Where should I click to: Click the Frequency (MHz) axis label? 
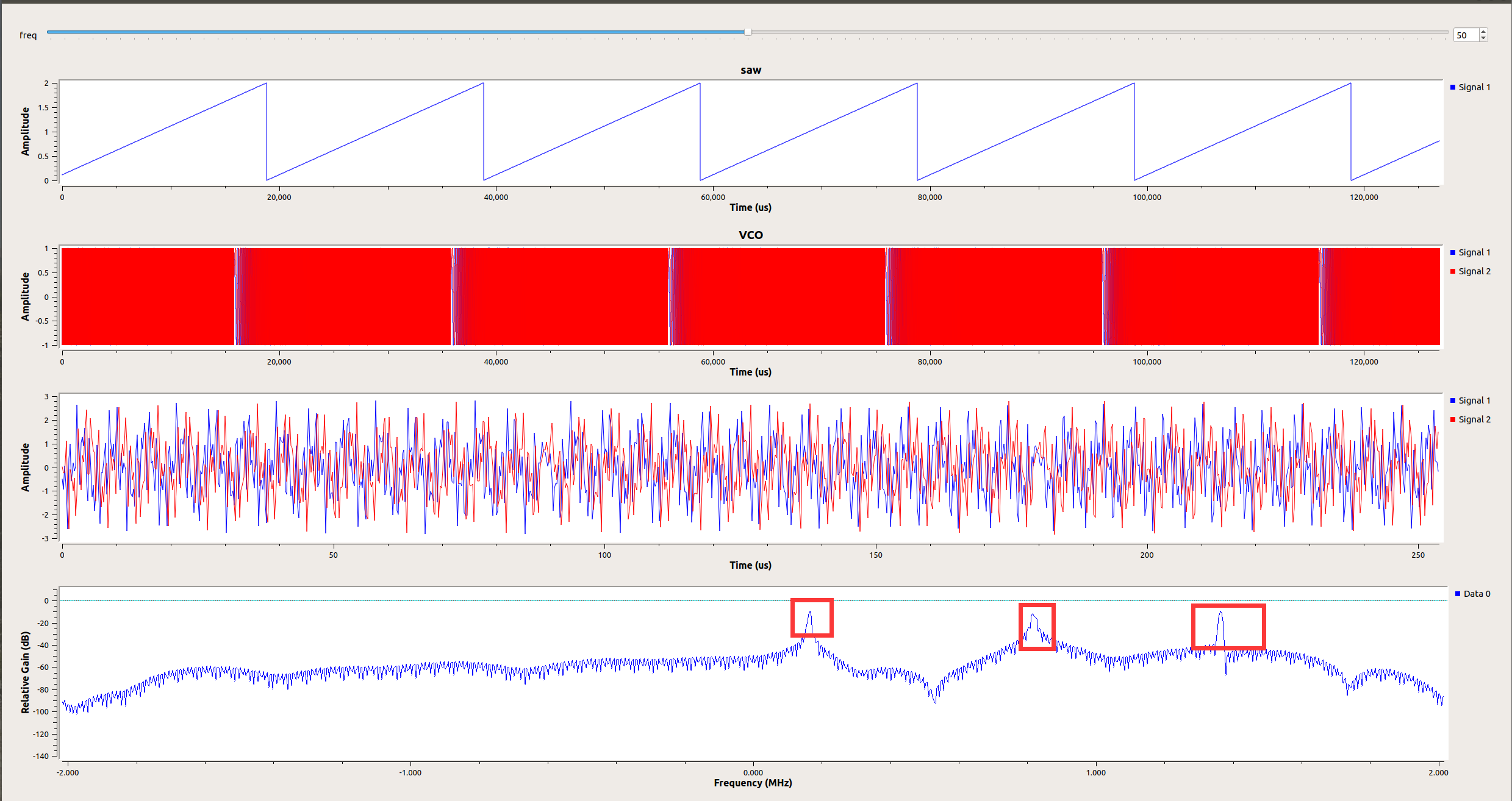753,783
